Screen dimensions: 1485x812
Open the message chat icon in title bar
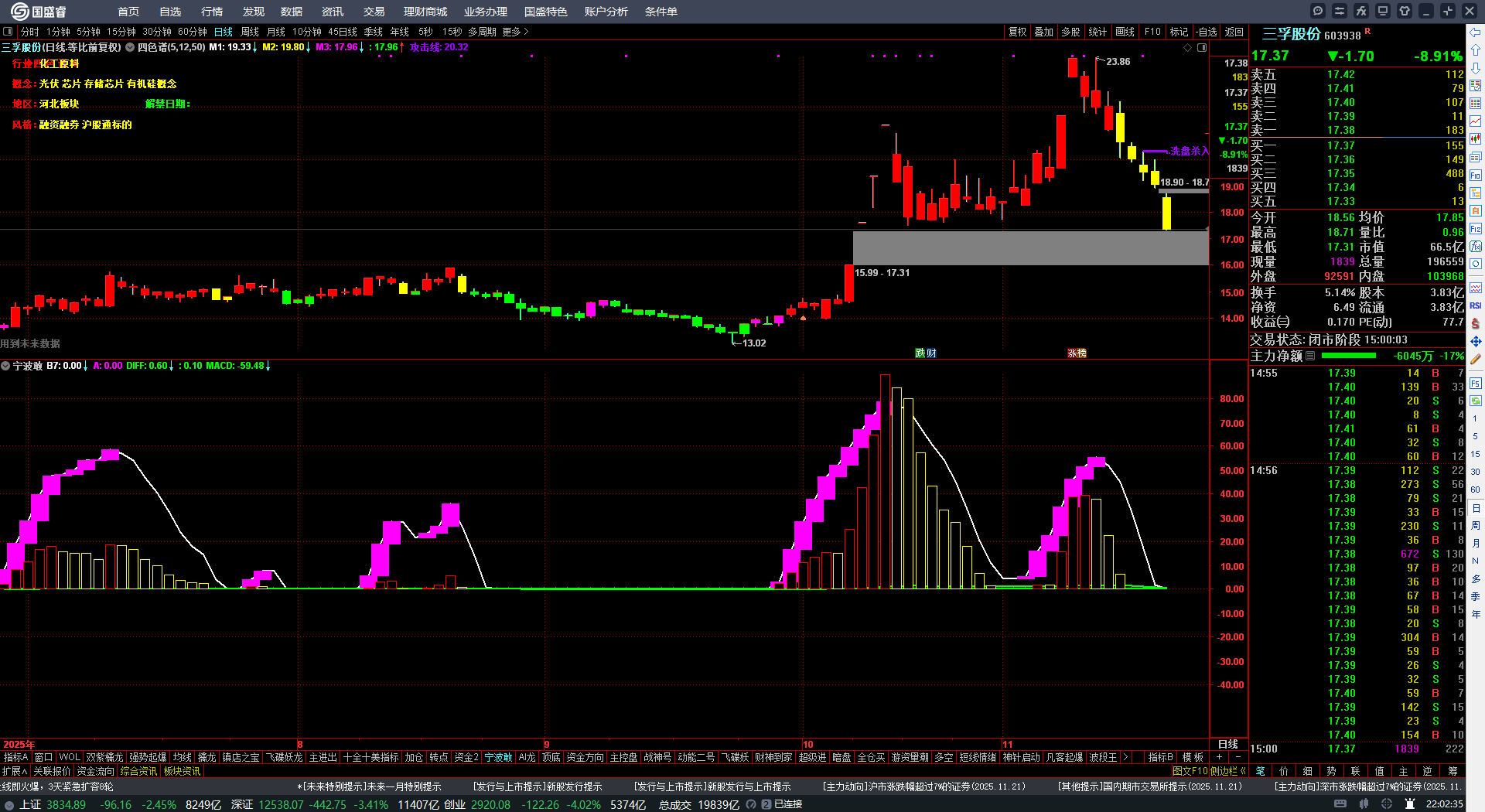click(1318, 11)
